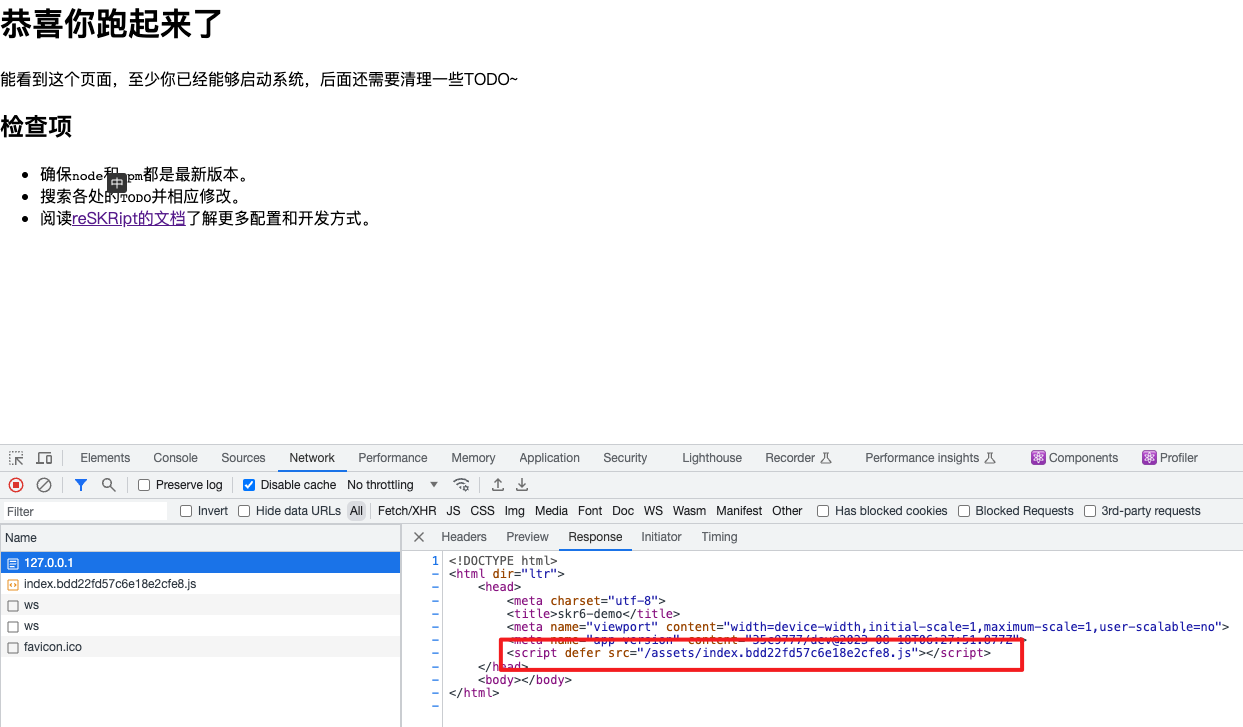Open the Security tab
This screenshot has width=1243, height=727.
[x=625, y=458]
